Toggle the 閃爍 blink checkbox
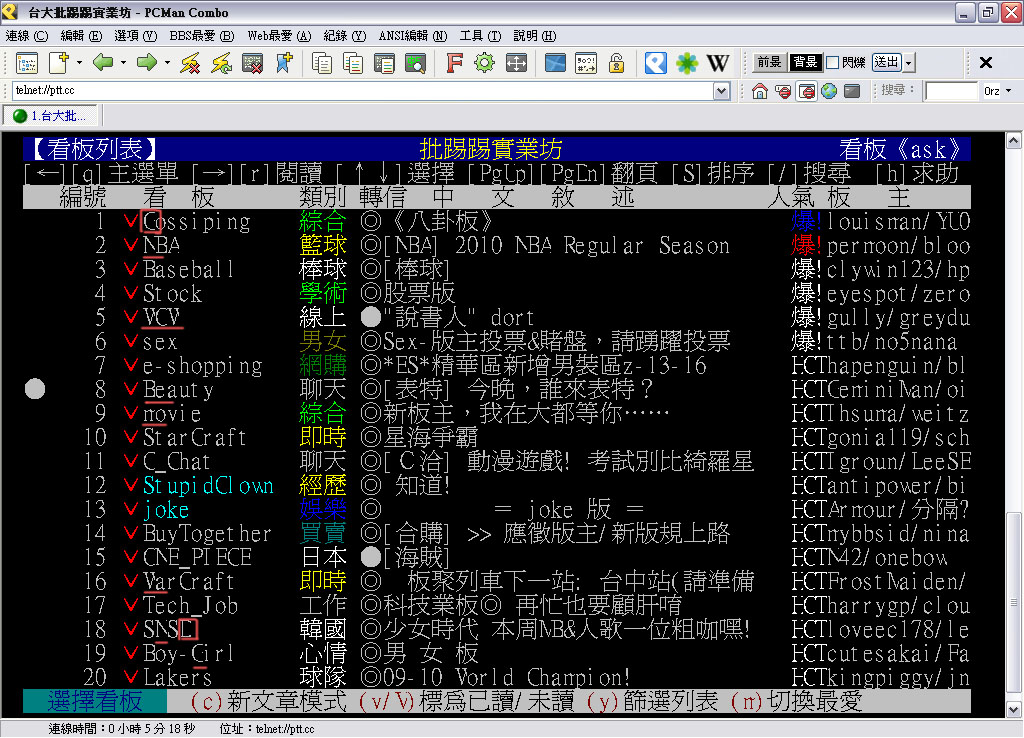 click(x=833, y=63)
